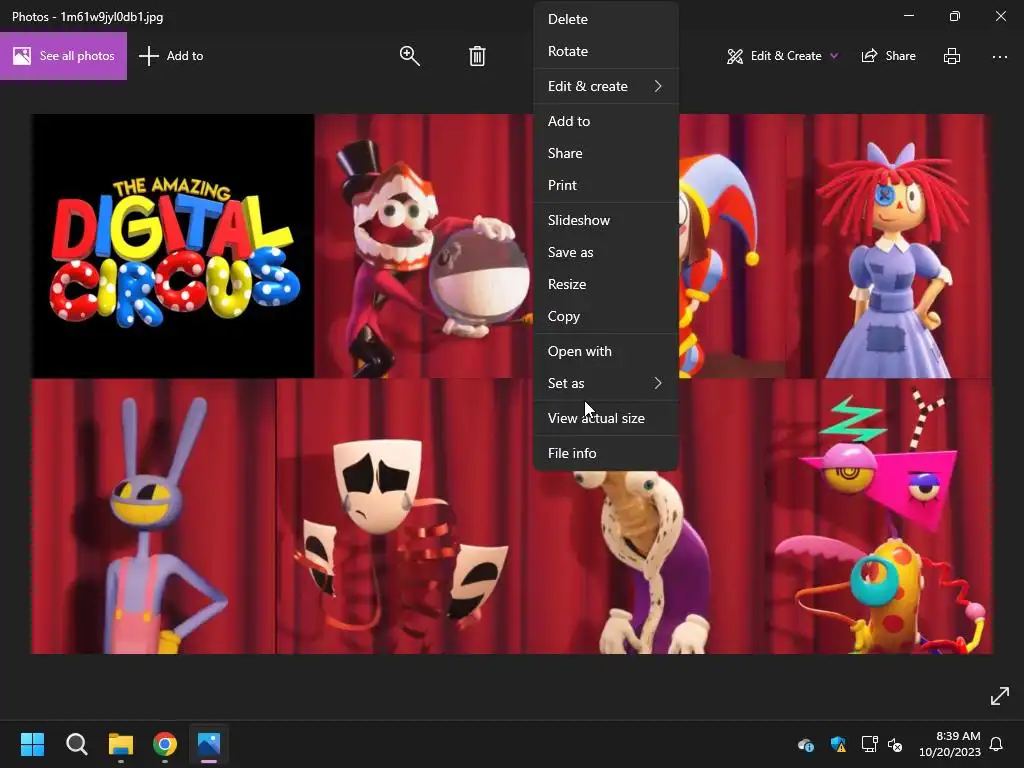Click the Share toolbar button
The height and width of the screenshot is (768, 1024).
click(889, 56)
